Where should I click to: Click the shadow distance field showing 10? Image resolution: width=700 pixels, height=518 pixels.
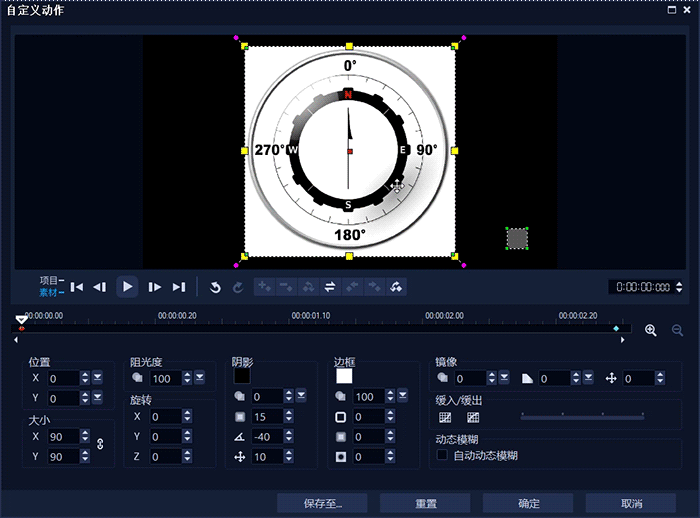point(267,456)
